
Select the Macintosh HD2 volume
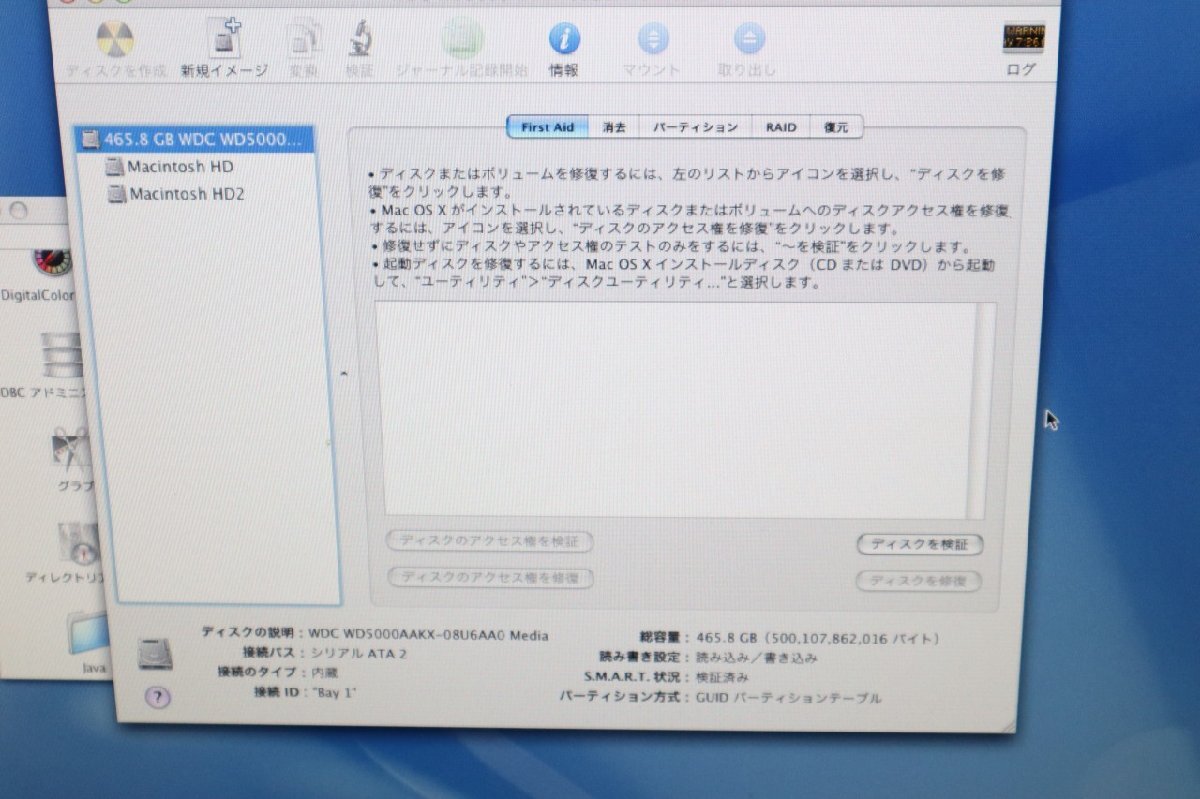186,194
